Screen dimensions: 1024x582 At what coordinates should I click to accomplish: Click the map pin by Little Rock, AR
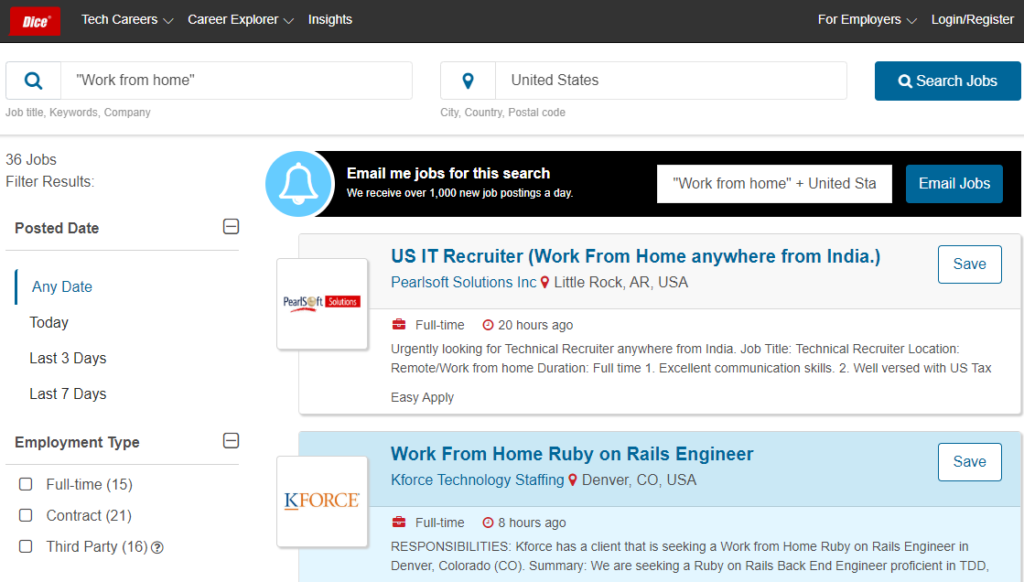tap(545, 283)
